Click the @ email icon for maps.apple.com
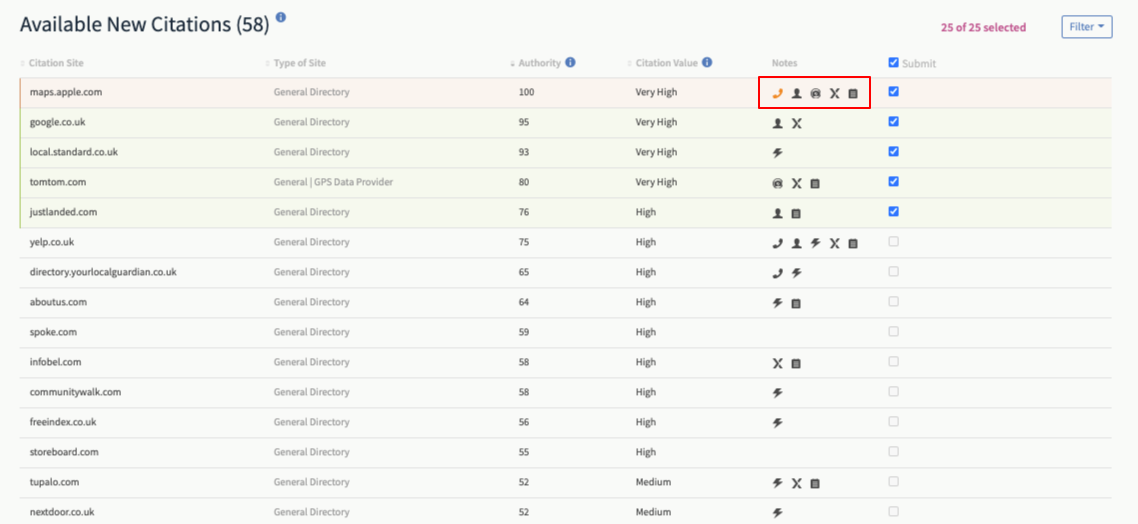This screenshot has height=524, width=1138. (815, 93)
